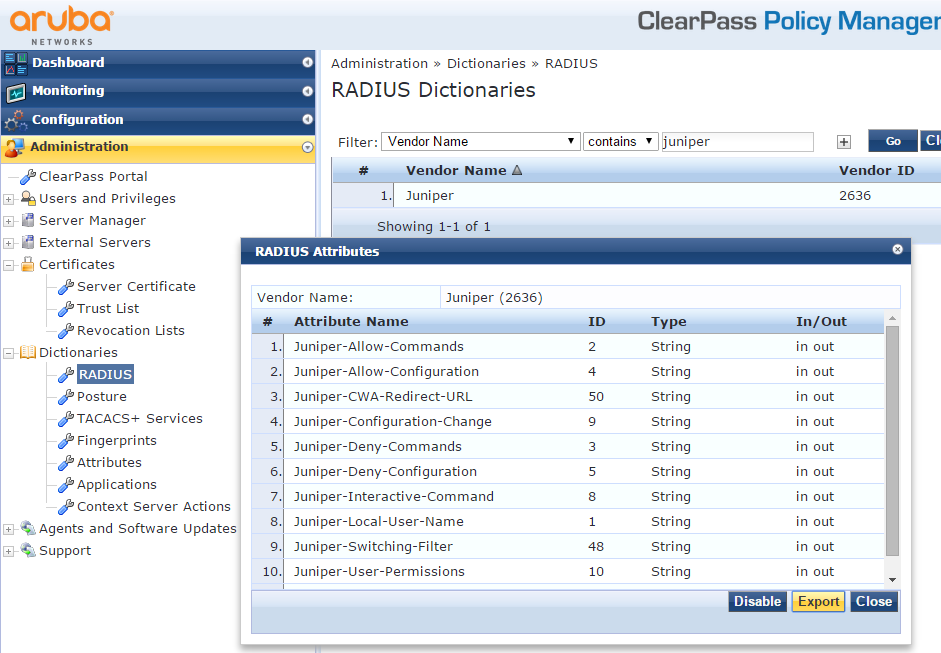This screenshot has width=941, height=653.
Task: Collapse the Administration section arrow
Action: coord(307,147)
